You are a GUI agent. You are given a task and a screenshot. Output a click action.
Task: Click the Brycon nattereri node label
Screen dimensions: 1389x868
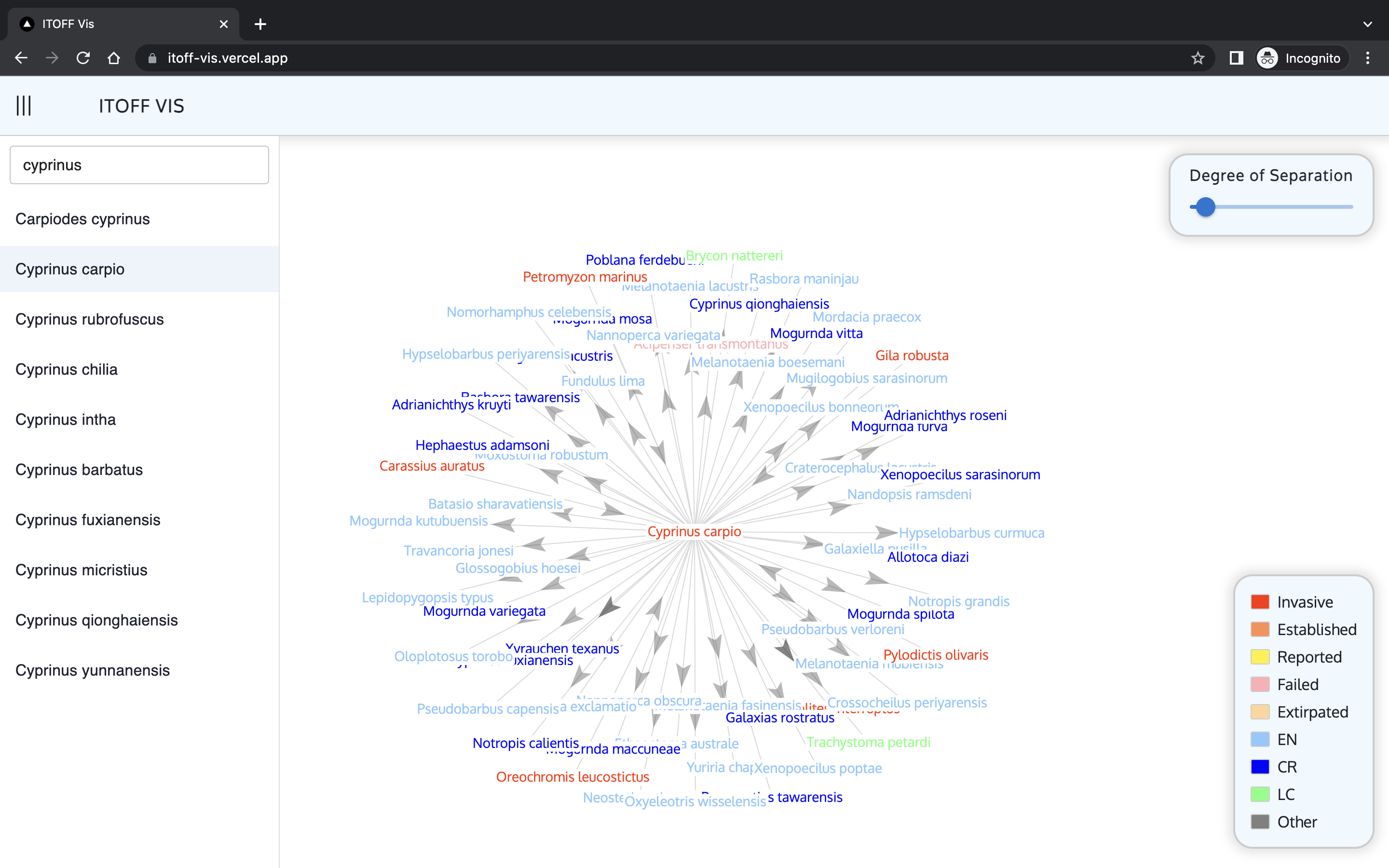click(734, 256)
